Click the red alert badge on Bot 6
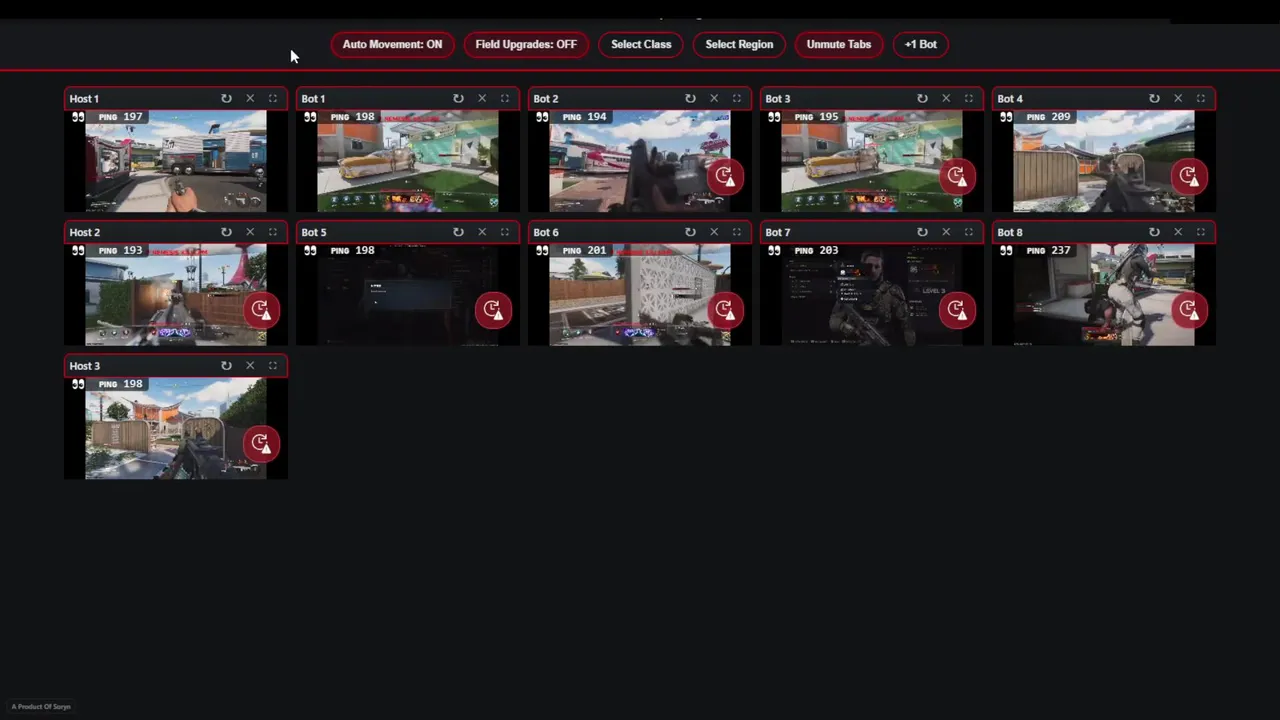The image size is (1280, 720). click(x=725, y=310)
